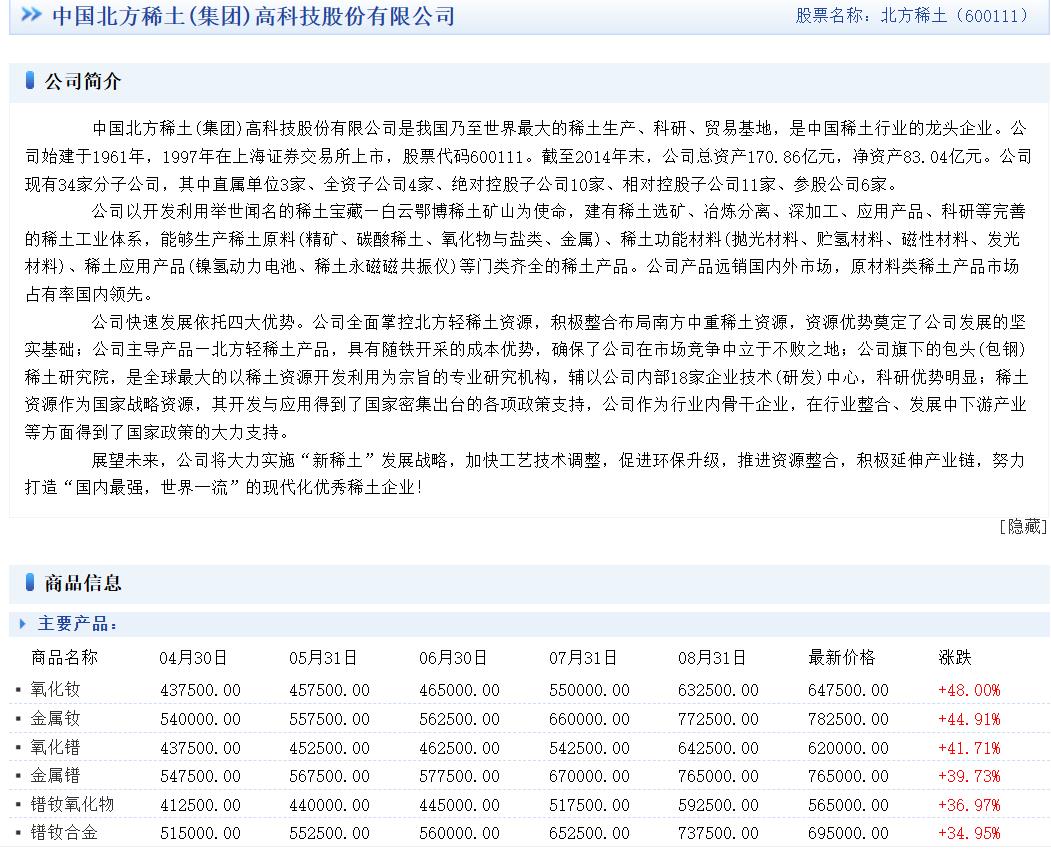The height and width of the screenshot is (854, 1051).
Task: Click the latest price 647500.00
Action: (849, 690)
